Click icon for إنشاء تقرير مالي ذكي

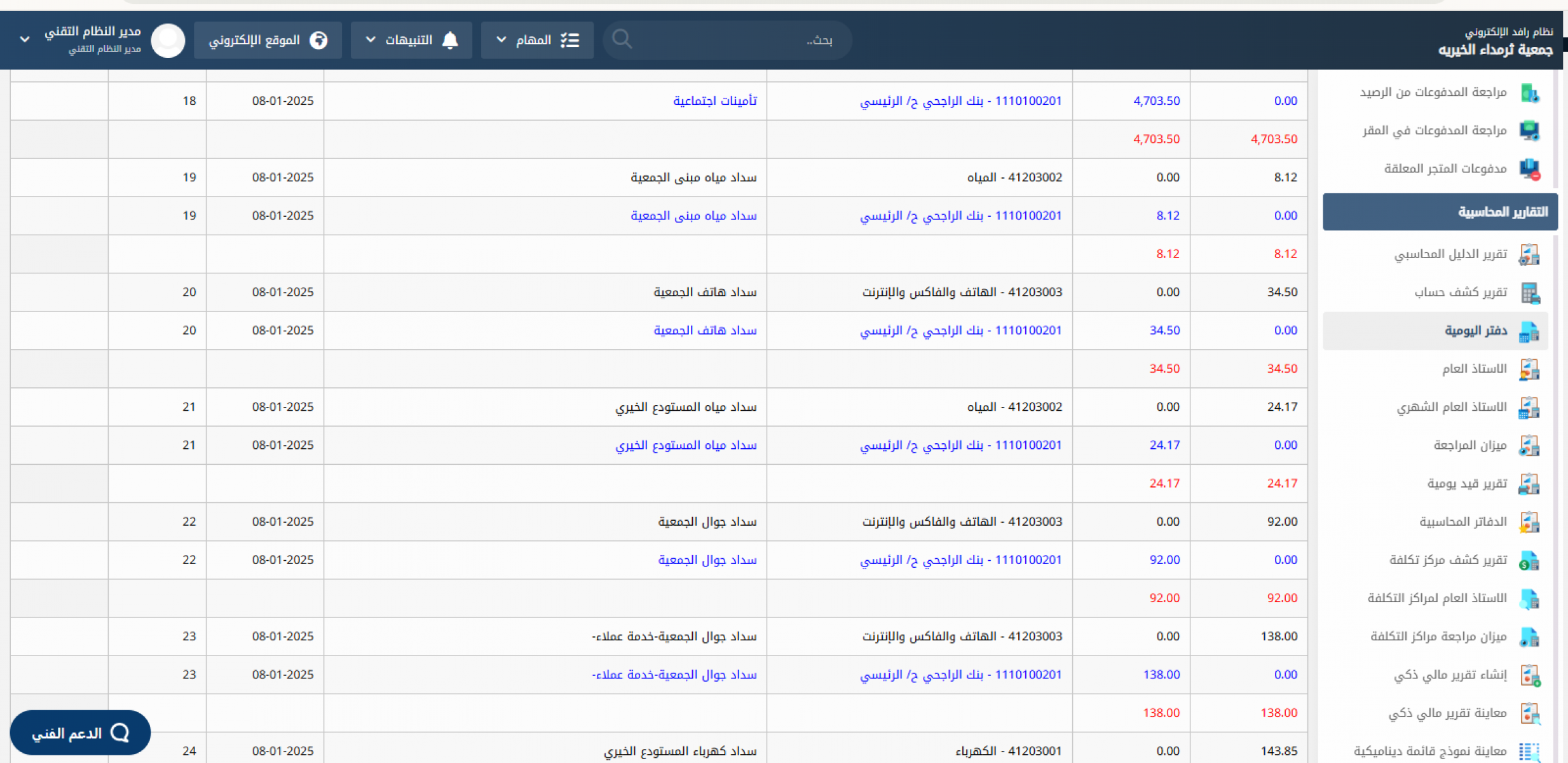pos(1529,675)
